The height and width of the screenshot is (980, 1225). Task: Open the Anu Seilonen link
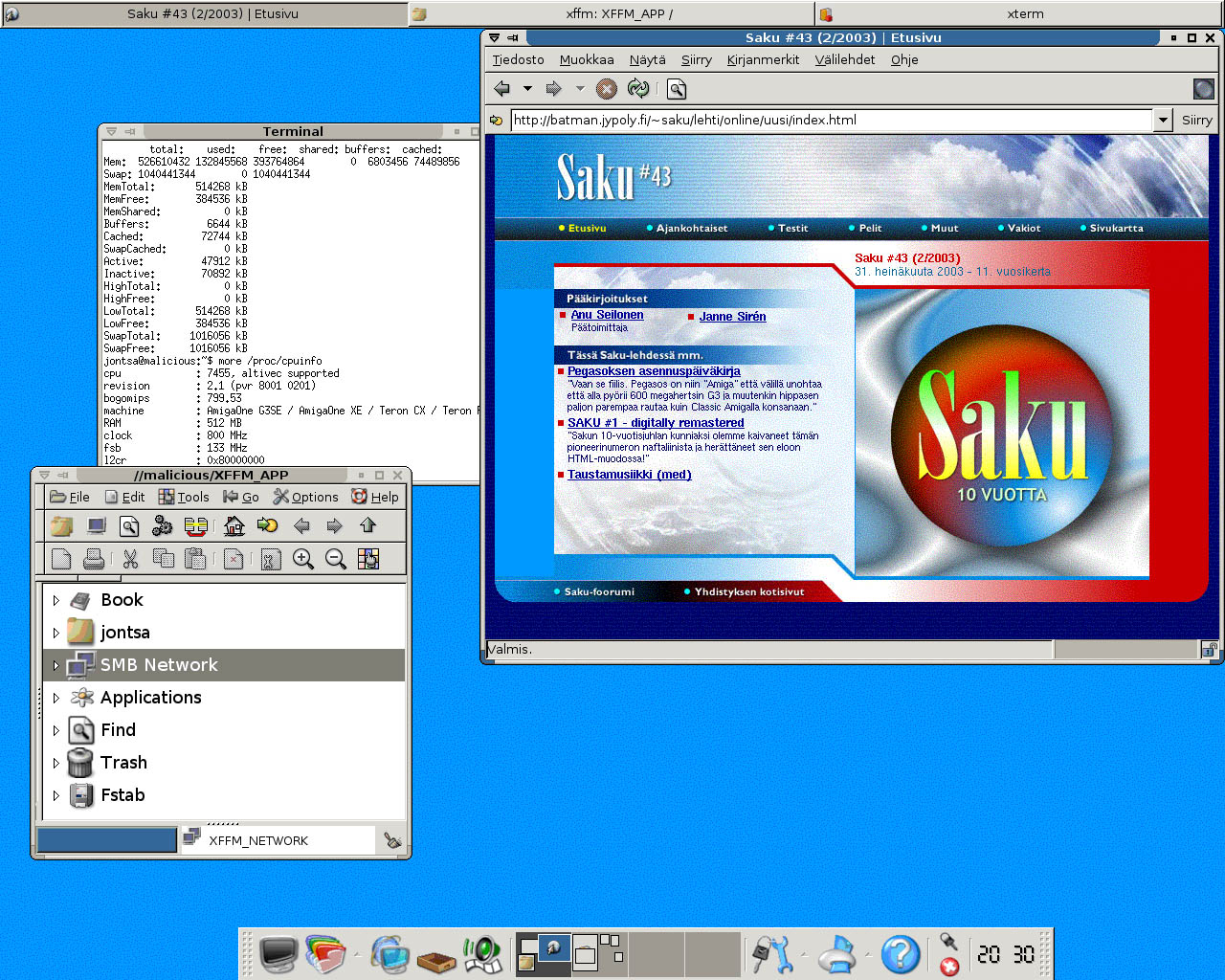[607, 315]
